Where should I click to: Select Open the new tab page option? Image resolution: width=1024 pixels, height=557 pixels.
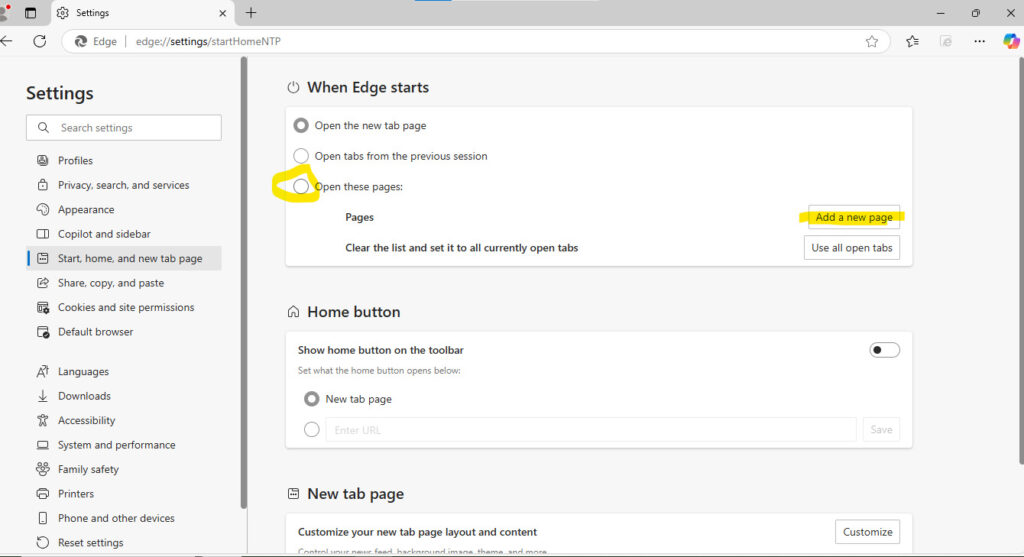click(300, 125)
